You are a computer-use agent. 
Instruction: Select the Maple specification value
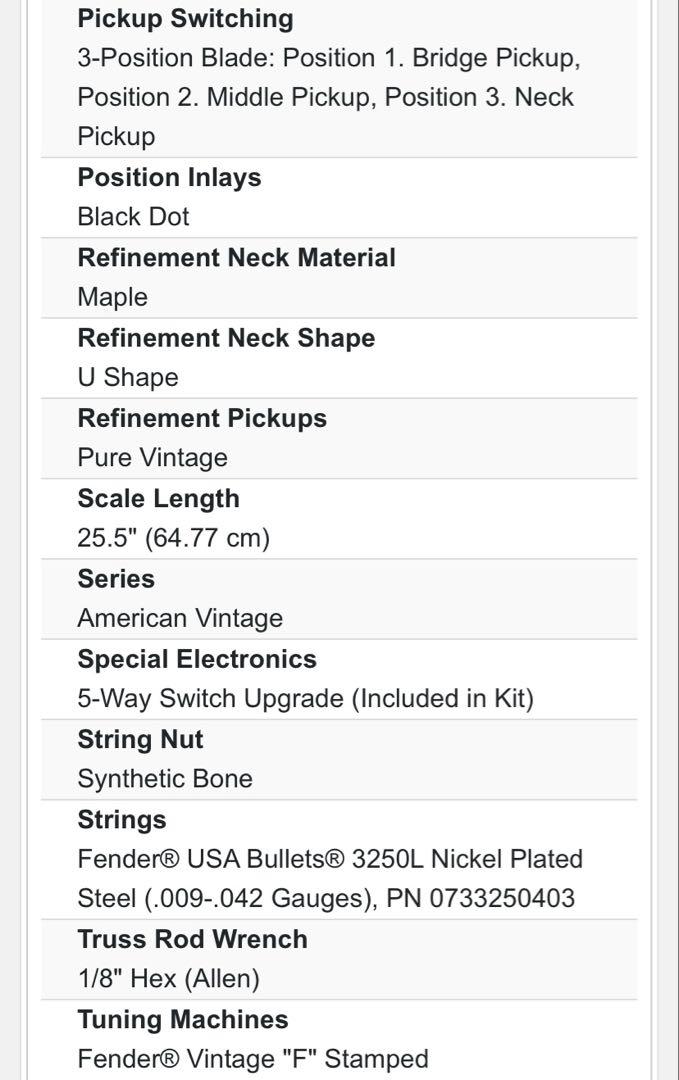pyautogui.click(x=112, y=297)
